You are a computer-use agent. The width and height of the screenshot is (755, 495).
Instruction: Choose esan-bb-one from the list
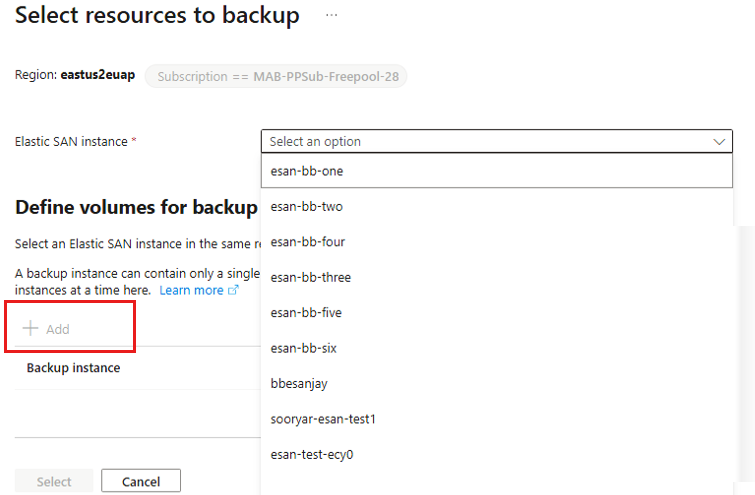click(496, 171)
